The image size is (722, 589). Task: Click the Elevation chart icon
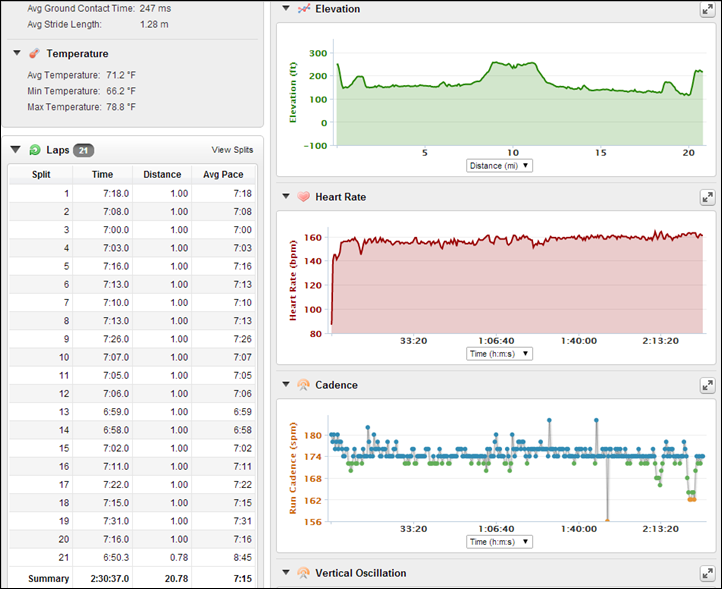[x=303, y=9]
